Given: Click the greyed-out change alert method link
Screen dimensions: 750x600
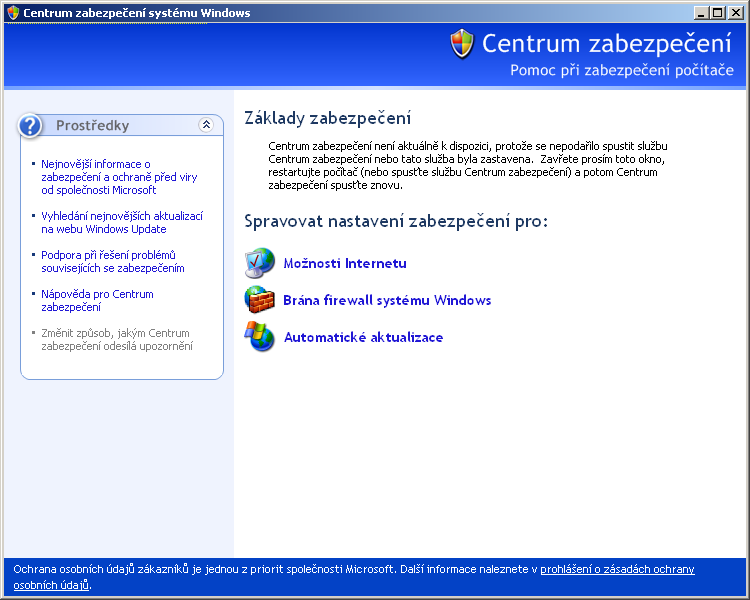Looking at the screenshot, I should [x=116, y=339].
